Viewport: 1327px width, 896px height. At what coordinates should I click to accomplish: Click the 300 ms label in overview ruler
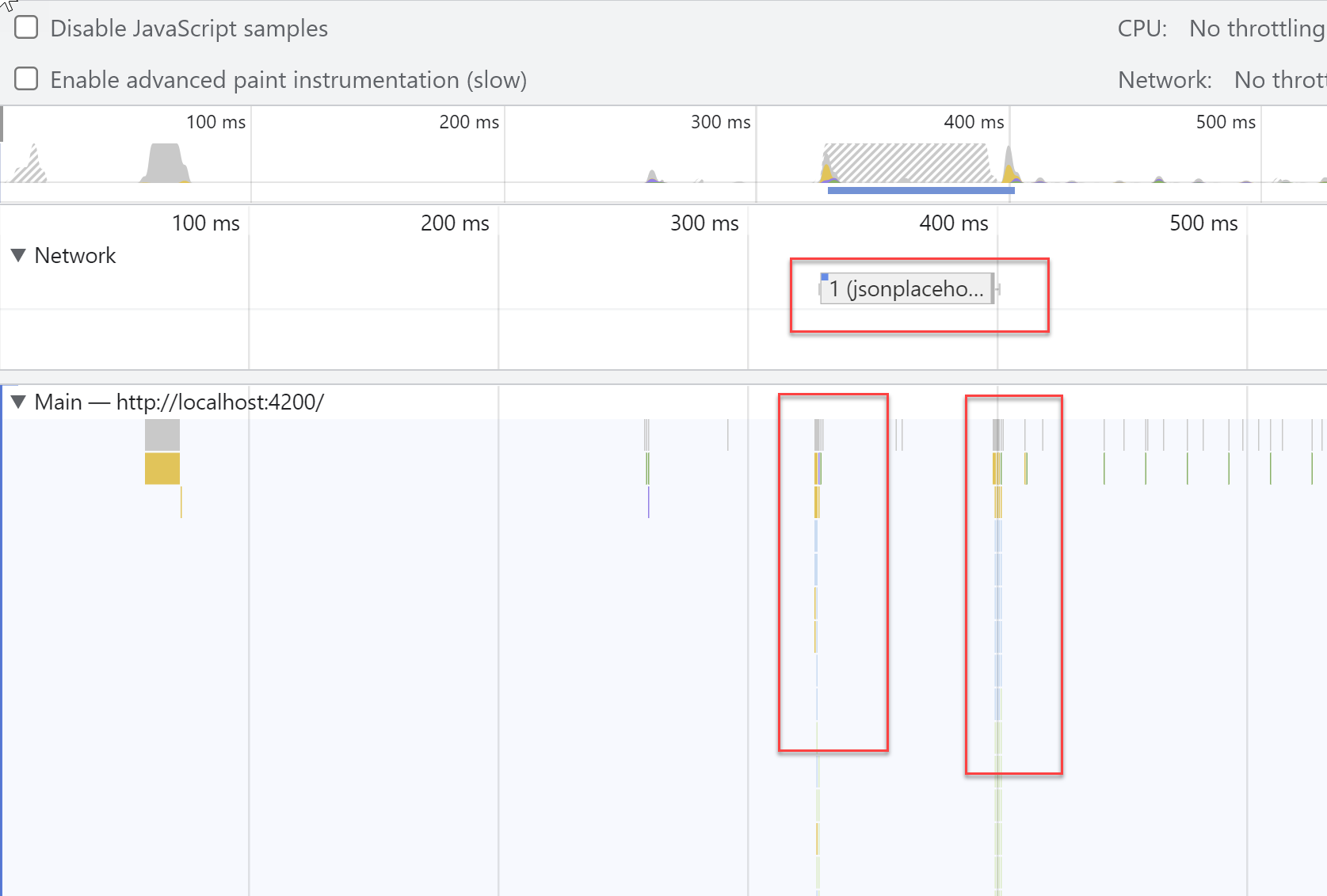pyautogui.click(x=720, y=122)
